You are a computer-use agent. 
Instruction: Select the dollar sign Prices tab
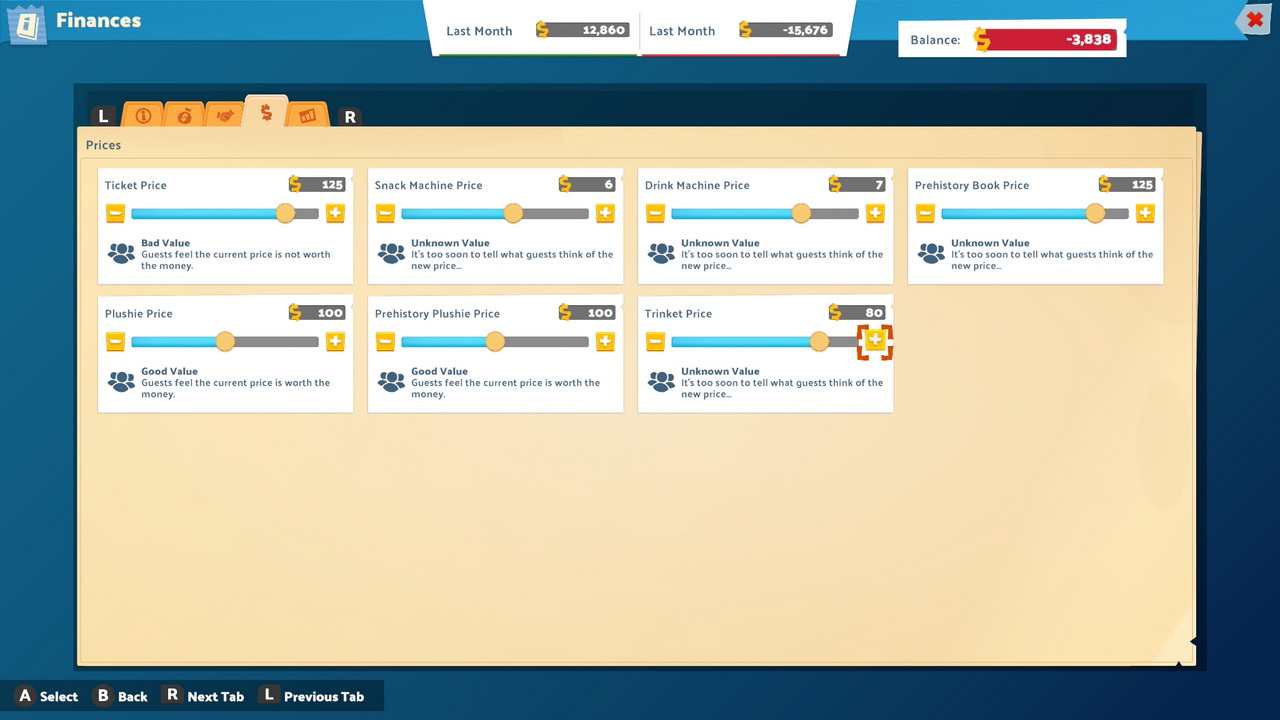[266, 113]
